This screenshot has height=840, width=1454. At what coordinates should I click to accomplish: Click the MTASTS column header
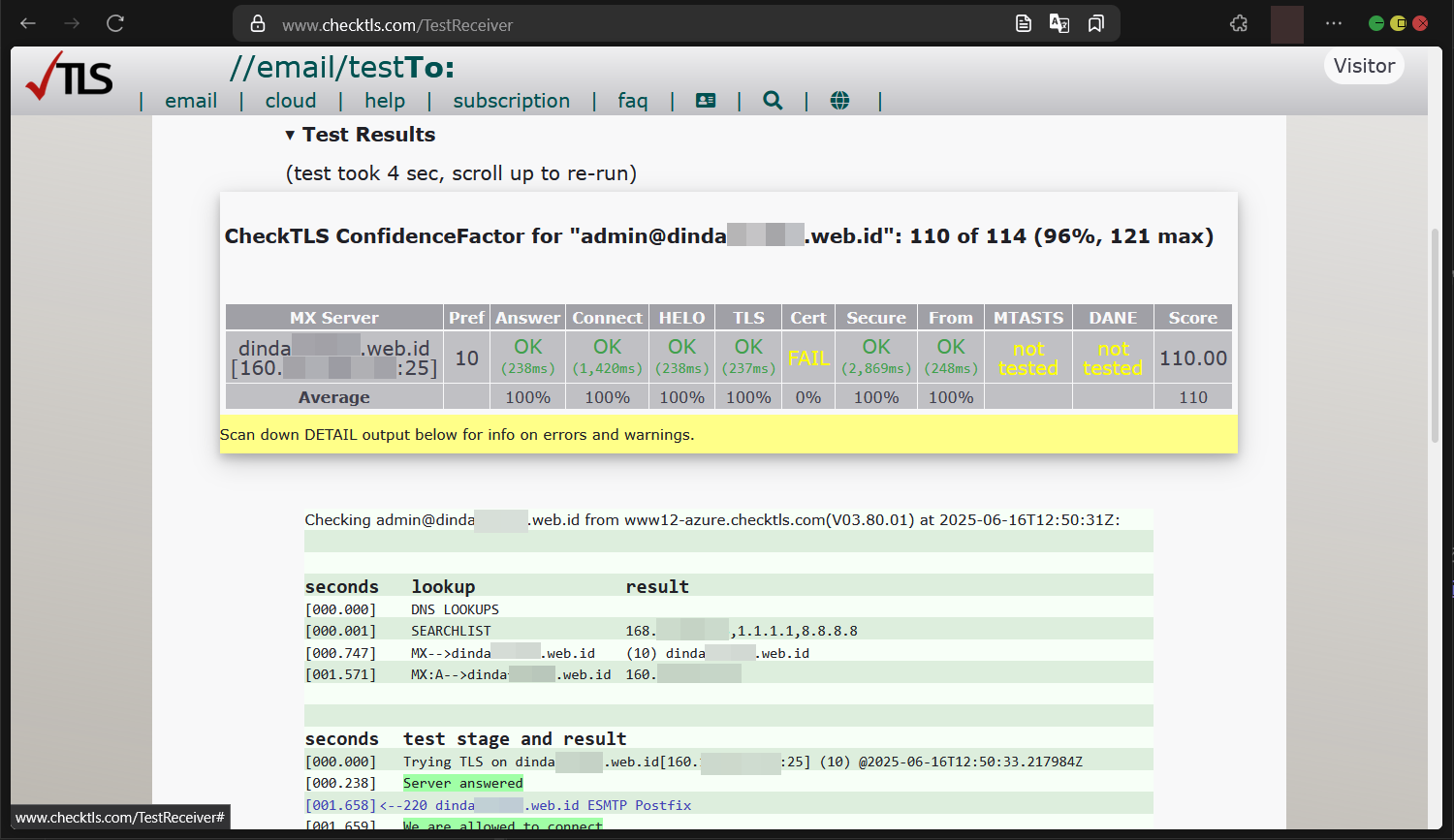click(1028, 318)
